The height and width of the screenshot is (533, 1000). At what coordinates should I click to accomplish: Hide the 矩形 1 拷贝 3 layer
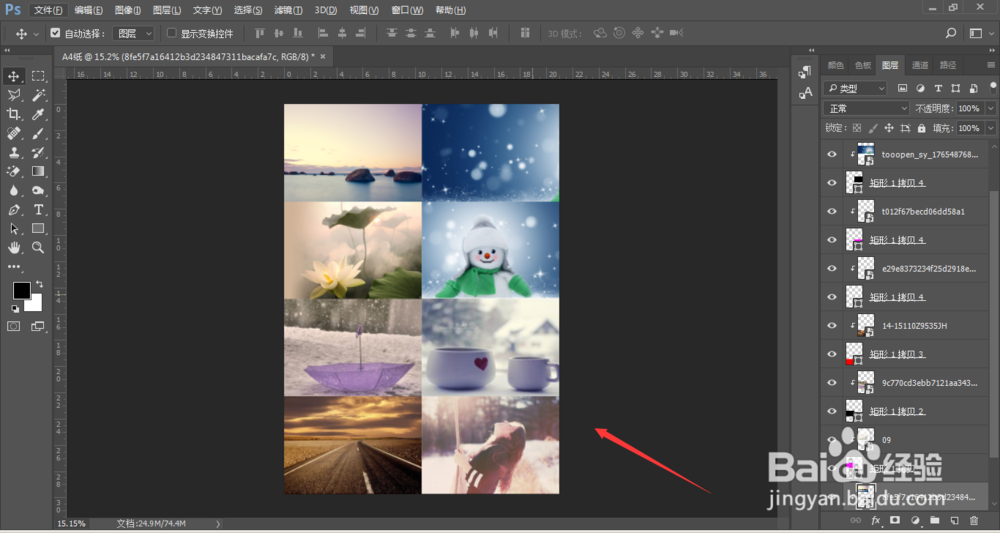tap(832, 354)
